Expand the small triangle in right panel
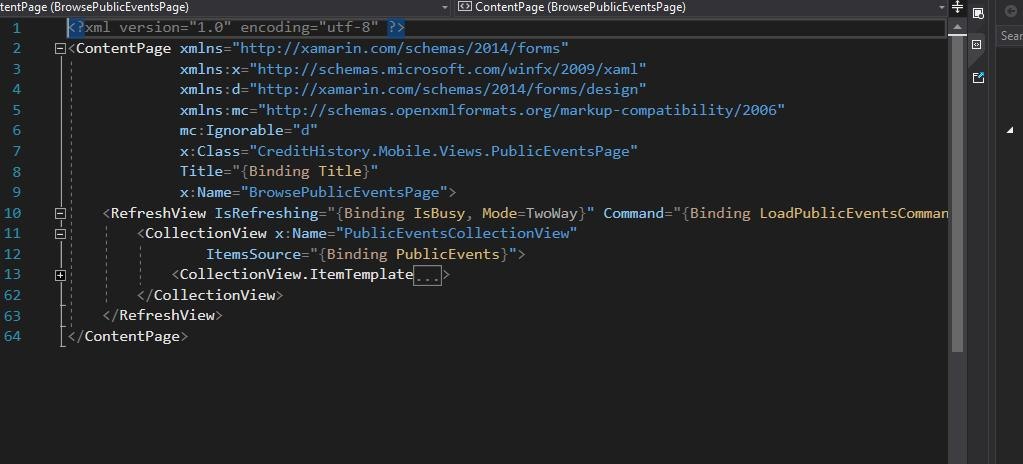 tap(1011, 130)
